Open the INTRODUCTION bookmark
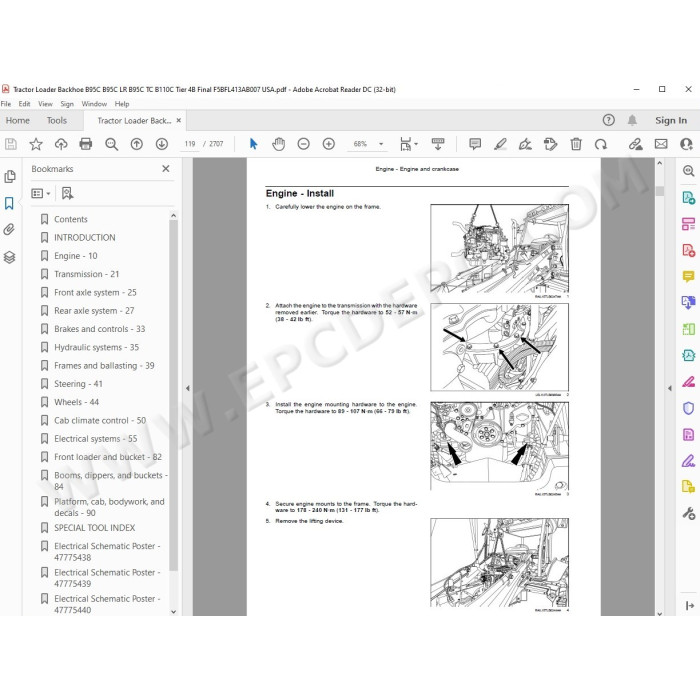 84,238
